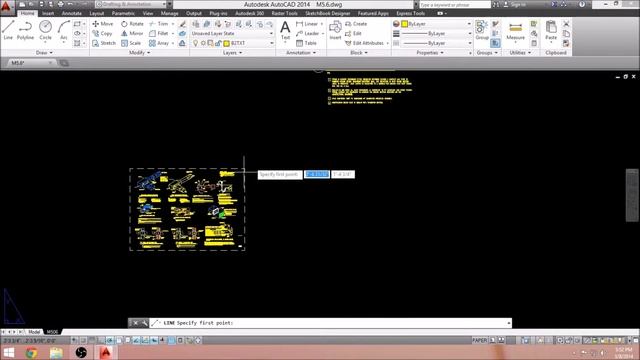Image resolution: width=640 pixels, height=360 pixels.
Task: Toggle freeze sun icon for B2TXT layer
Action: [x=203, y=43]
